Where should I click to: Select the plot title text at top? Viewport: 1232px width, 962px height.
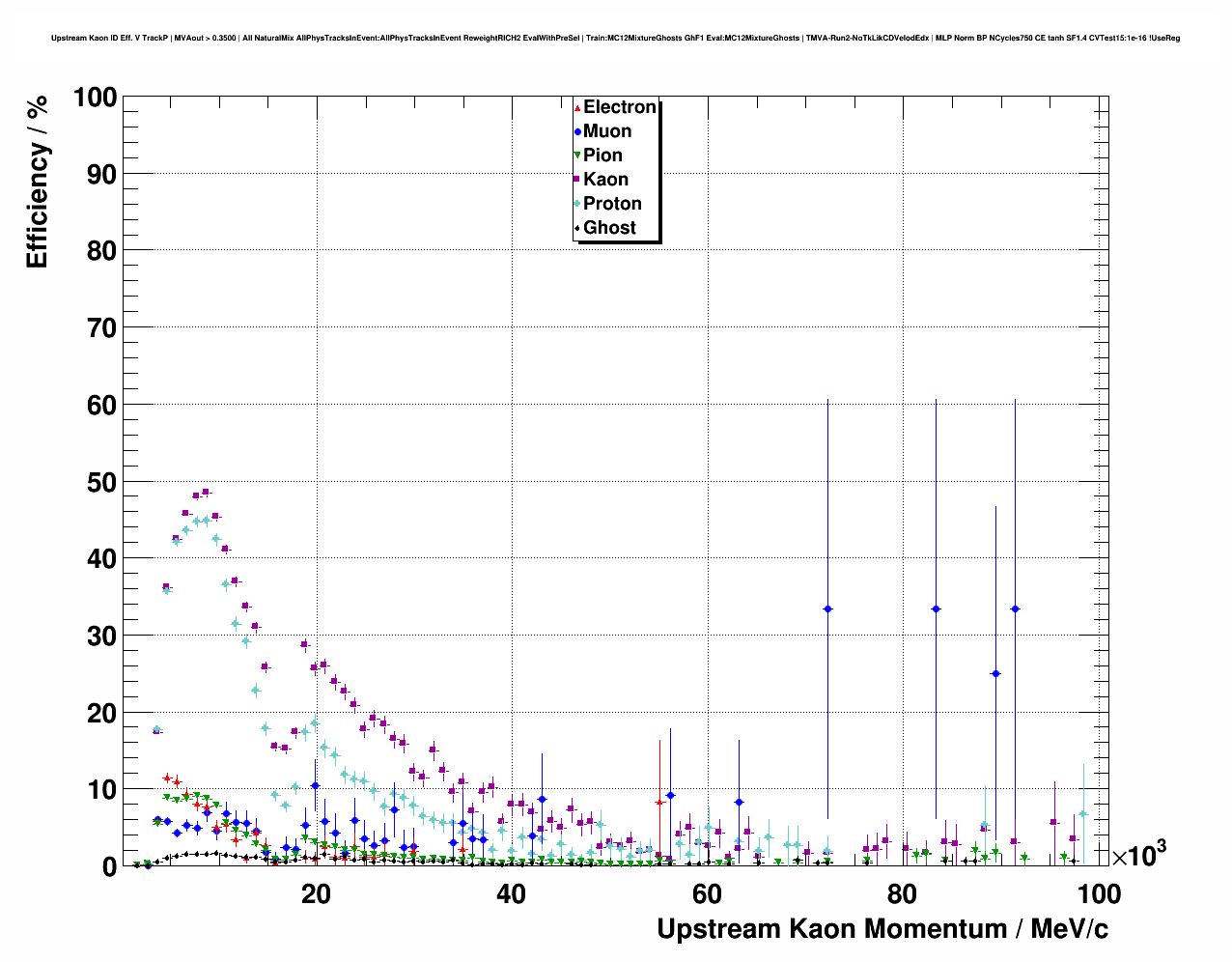[x=615, y=39]
